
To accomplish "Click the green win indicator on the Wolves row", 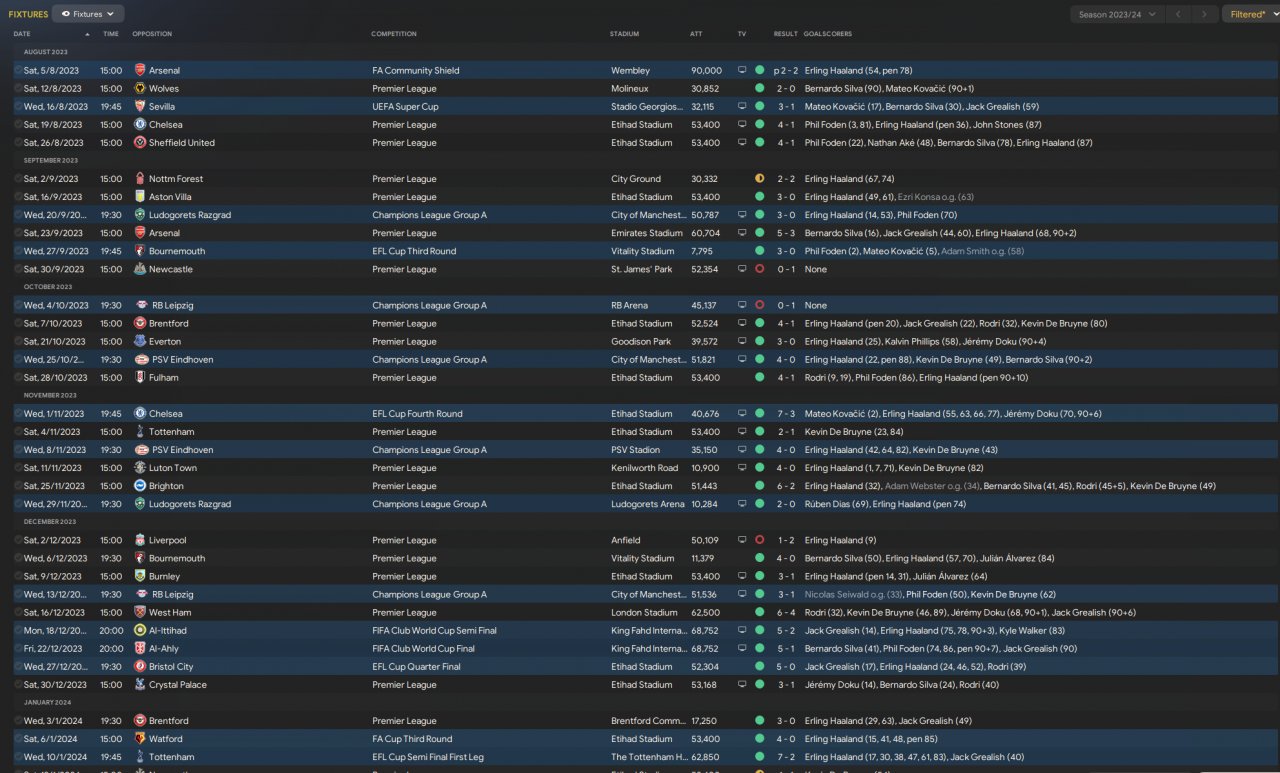I will point(760,89).
